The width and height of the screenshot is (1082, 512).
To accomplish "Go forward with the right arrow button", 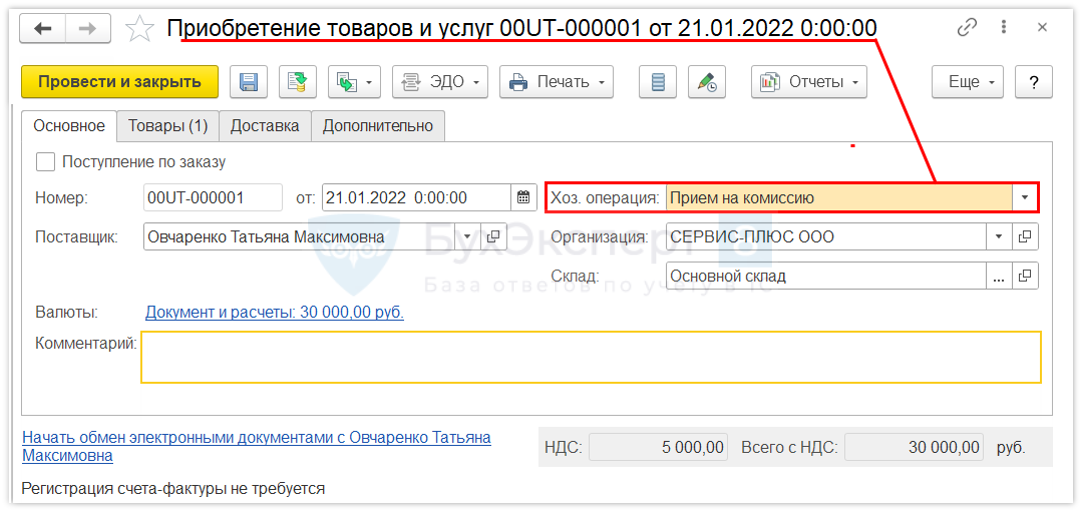I will coord(88,28).
